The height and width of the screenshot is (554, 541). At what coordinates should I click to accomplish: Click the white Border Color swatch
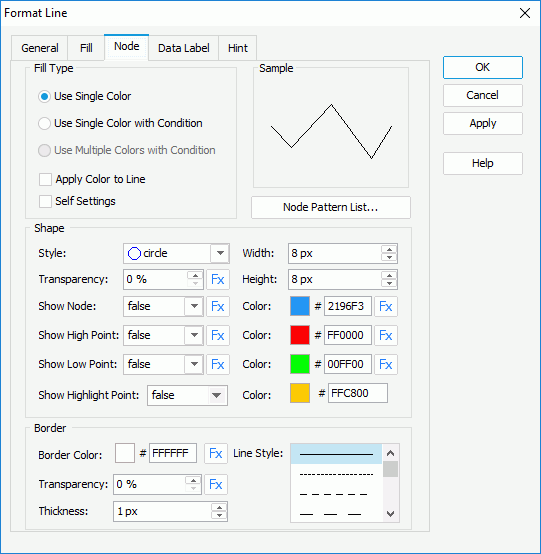pos(125,453)
